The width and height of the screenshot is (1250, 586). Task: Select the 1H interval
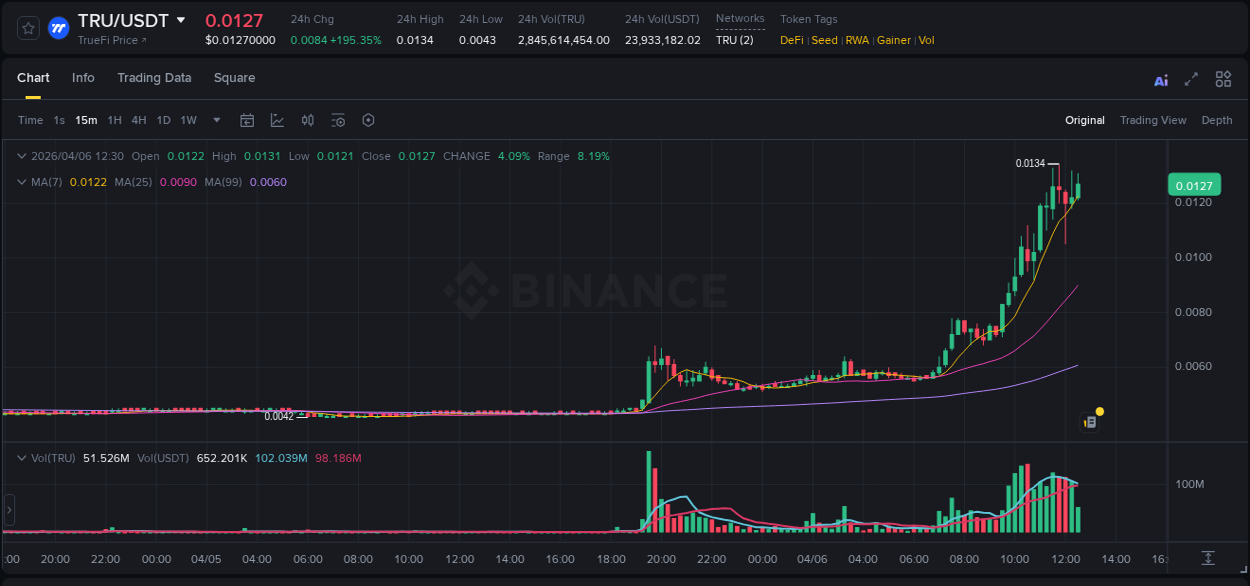click(x=115, y=120)
